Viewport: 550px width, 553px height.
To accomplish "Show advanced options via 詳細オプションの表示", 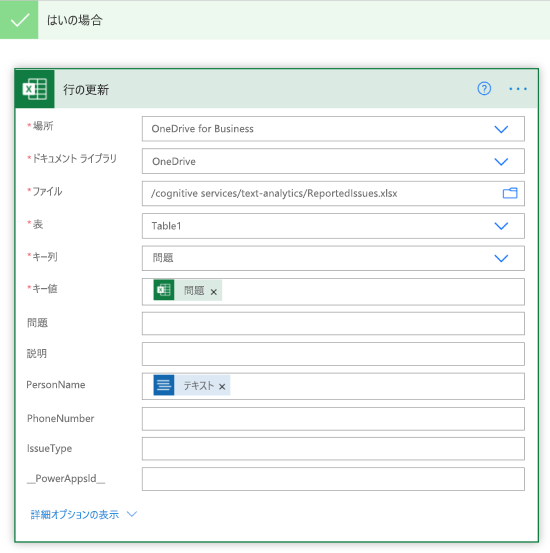I will [x=83, y=515].
